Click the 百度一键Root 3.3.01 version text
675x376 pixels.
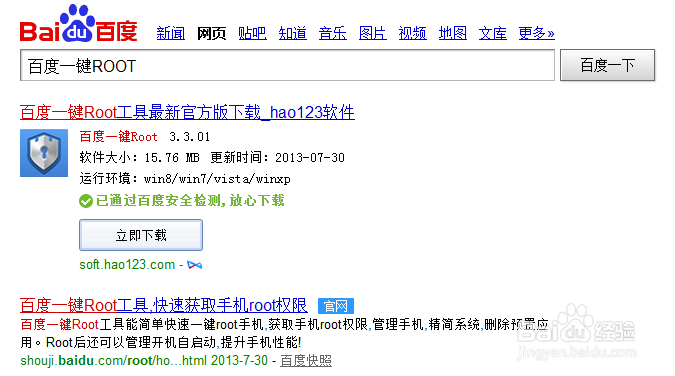point(145,137)
